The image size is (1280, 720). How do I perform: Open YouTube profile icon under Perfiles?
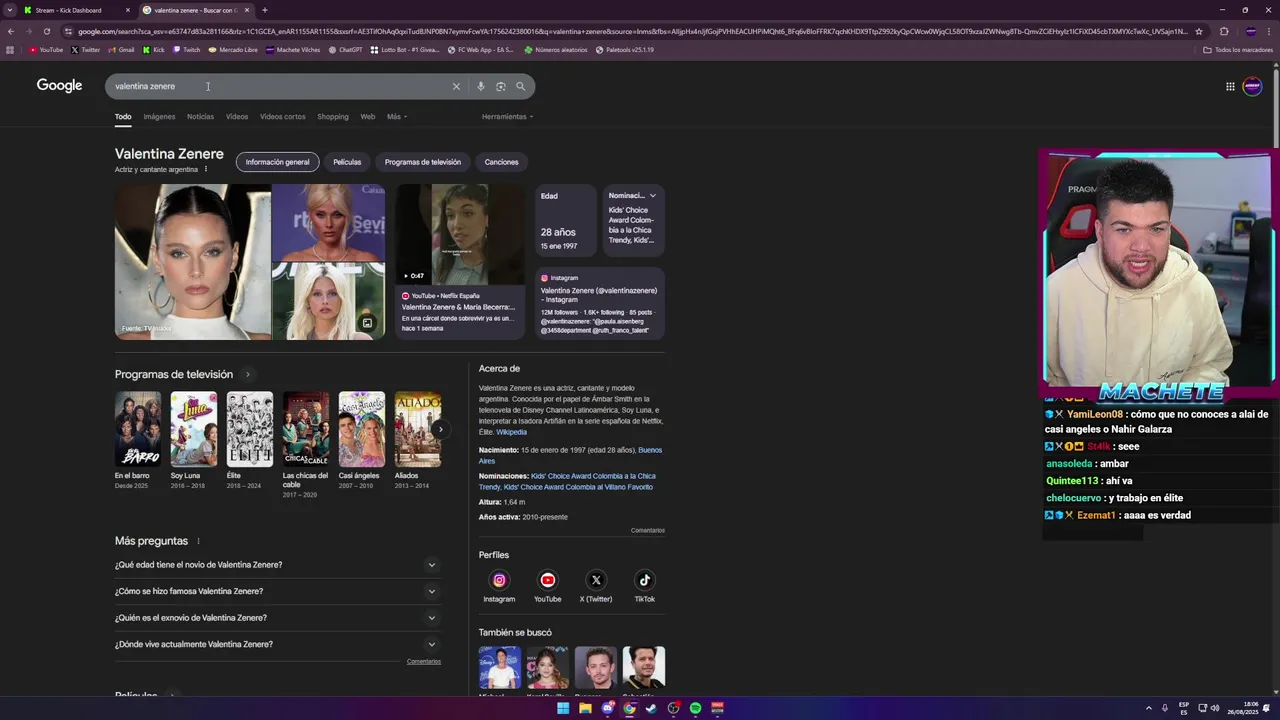tap(547, 580)
